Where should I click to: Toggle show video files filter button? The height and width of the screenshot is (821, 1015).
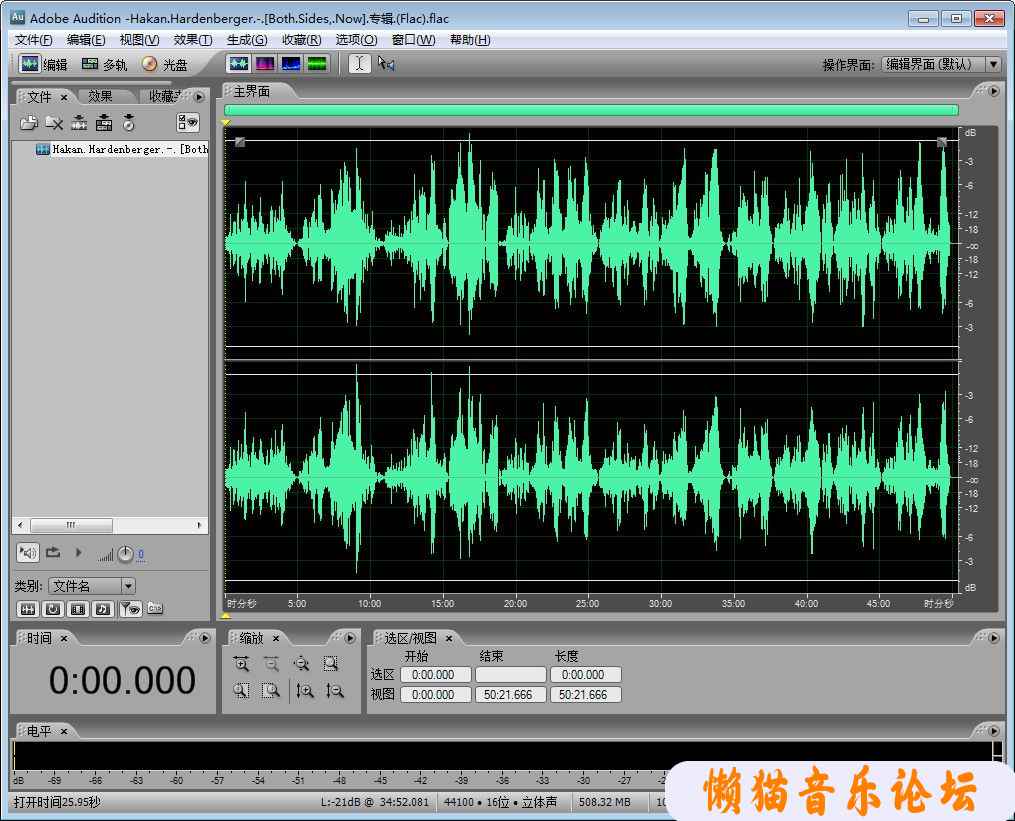click(78, 609)
